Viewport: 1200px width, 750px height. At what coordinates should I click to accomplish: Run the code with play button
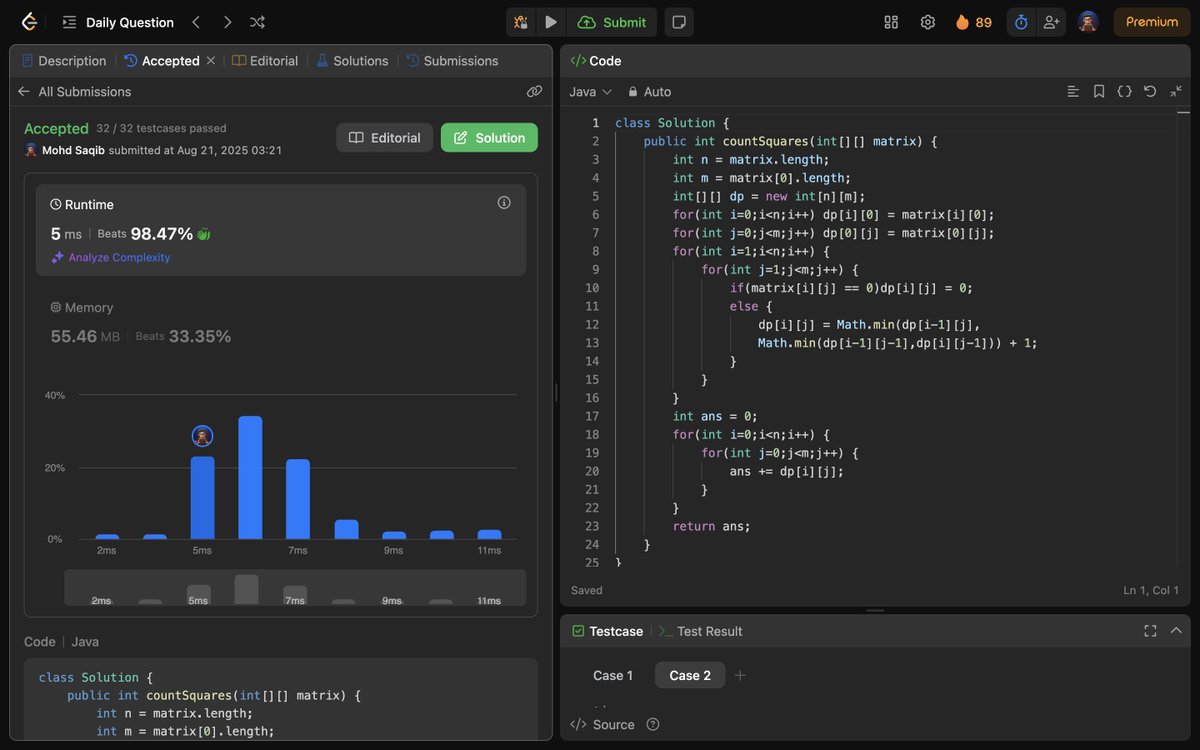(x=551, y=22)
